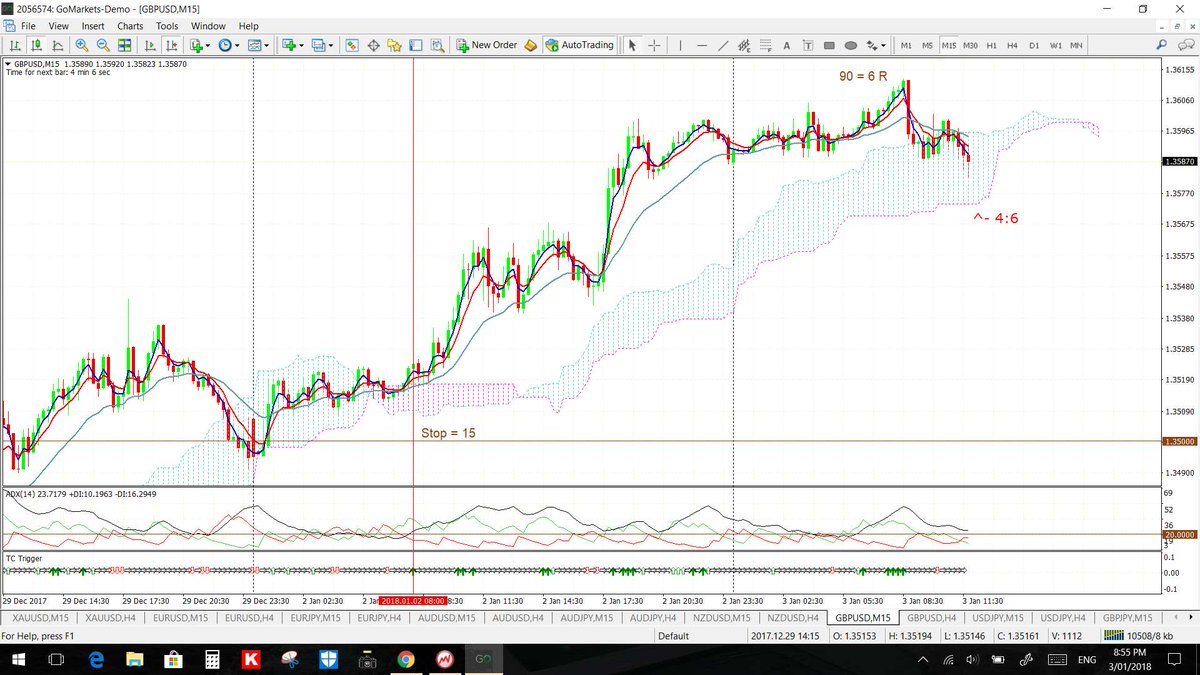This screenshot has height=675, width=1200.
Task: Select the cursor arrow tool
Action: coord(632,45)
